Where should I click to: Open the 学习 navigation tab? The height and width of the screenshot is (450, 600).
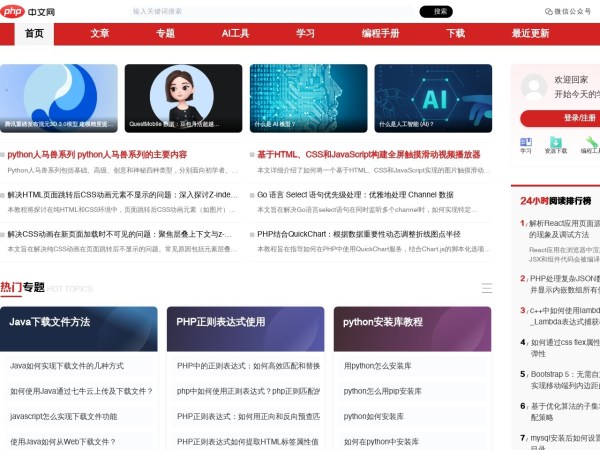click(305, 34)
